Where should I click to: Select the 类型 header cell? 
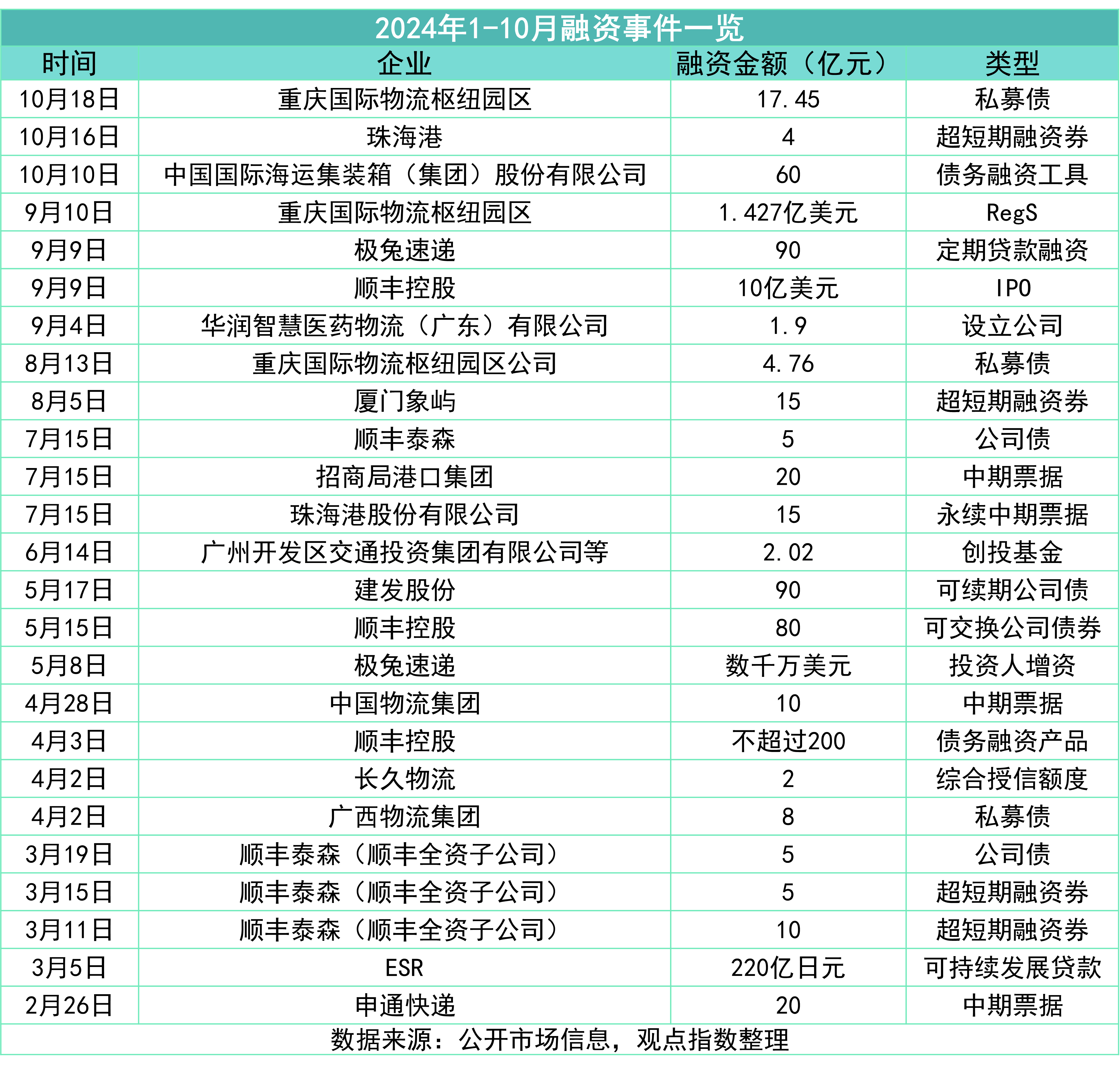(x=1012, y=63)
